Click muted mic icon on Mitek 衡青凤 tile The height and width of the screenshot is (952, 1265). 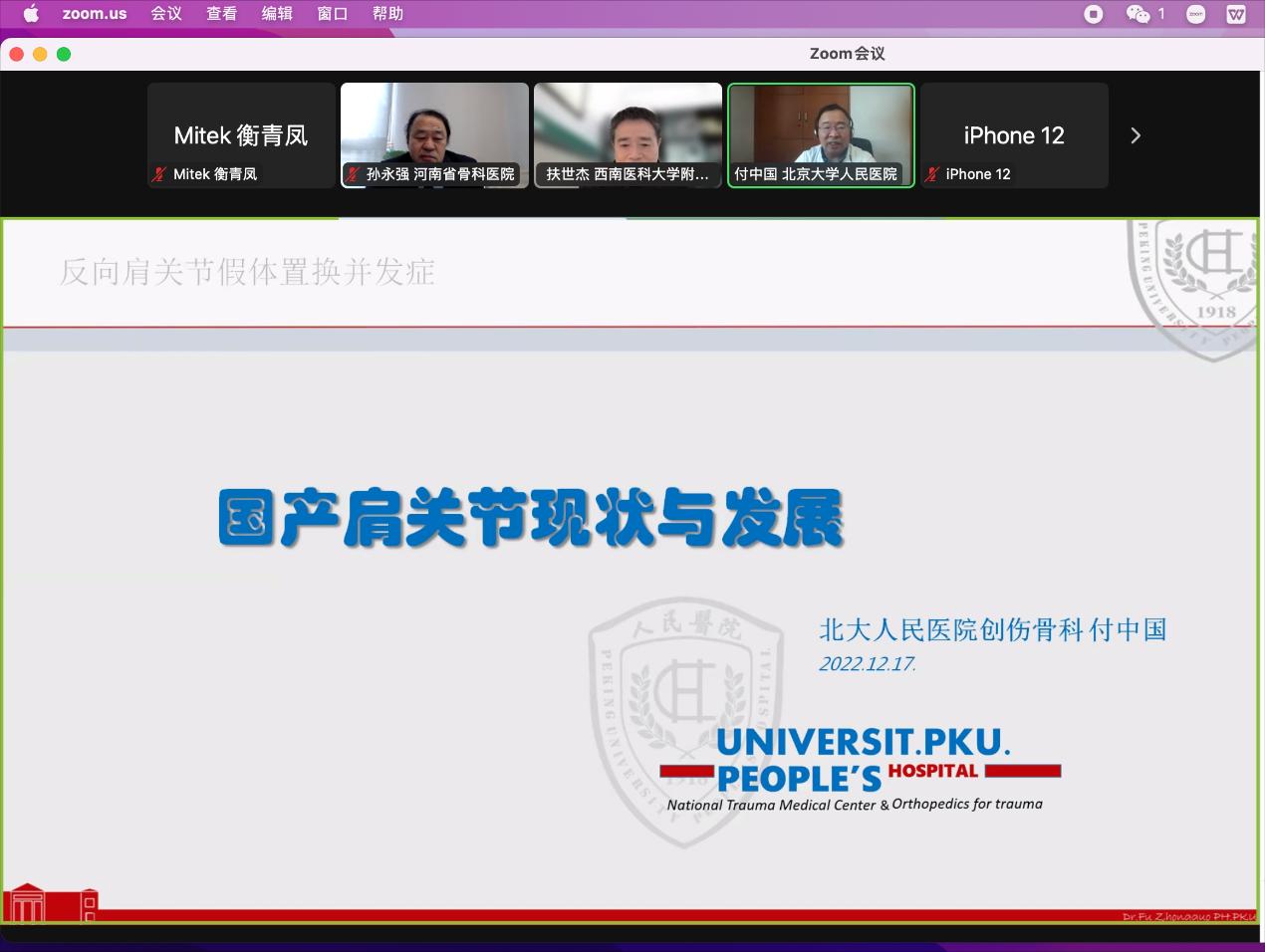pos(158,174)
